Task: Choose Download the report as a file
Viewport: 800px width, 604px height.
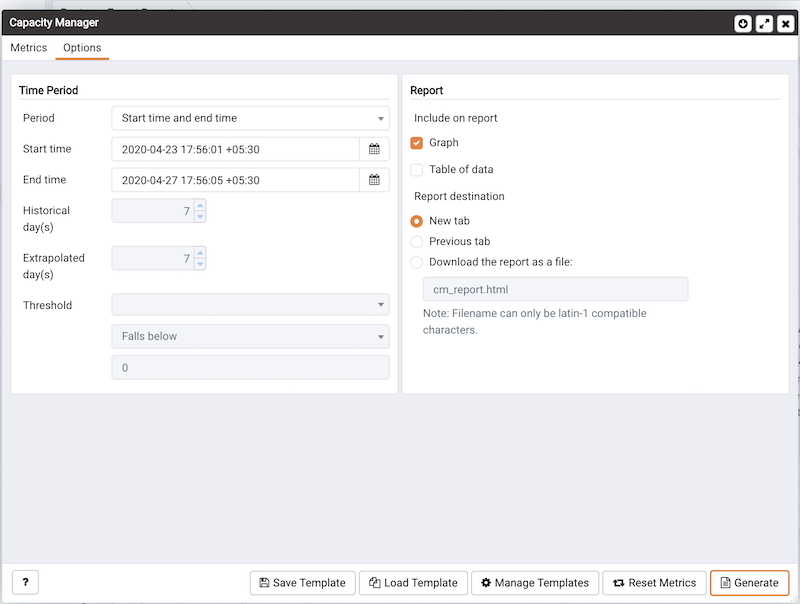Action: pos(416,262)
